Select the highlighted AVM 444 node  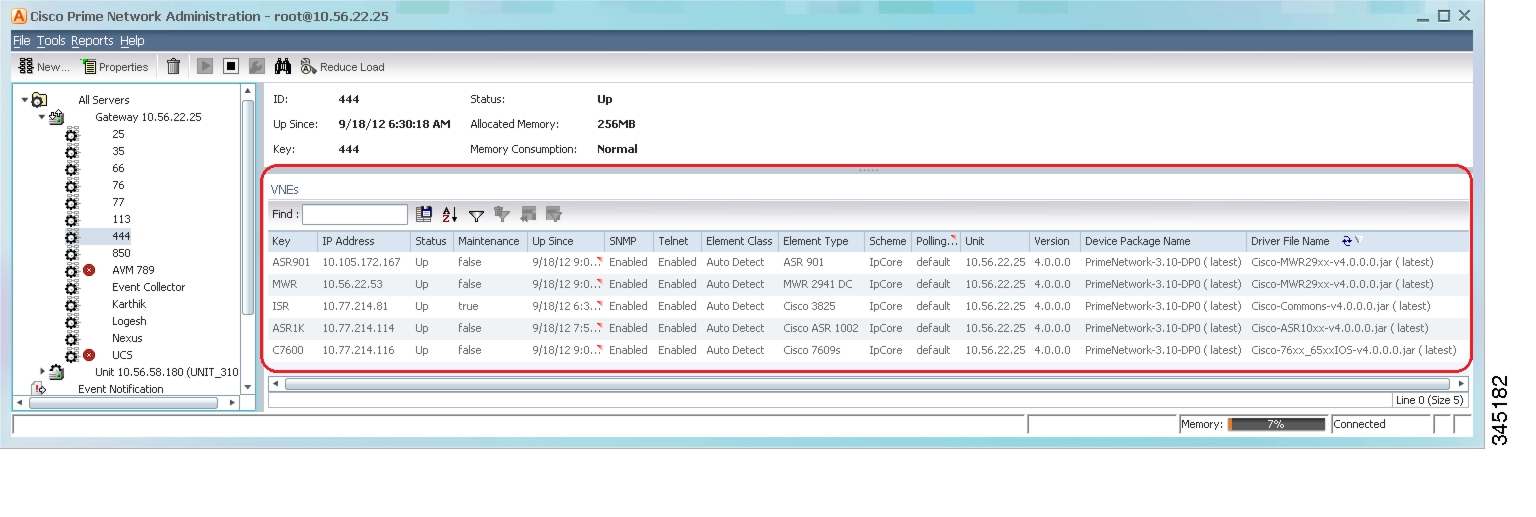121,236
